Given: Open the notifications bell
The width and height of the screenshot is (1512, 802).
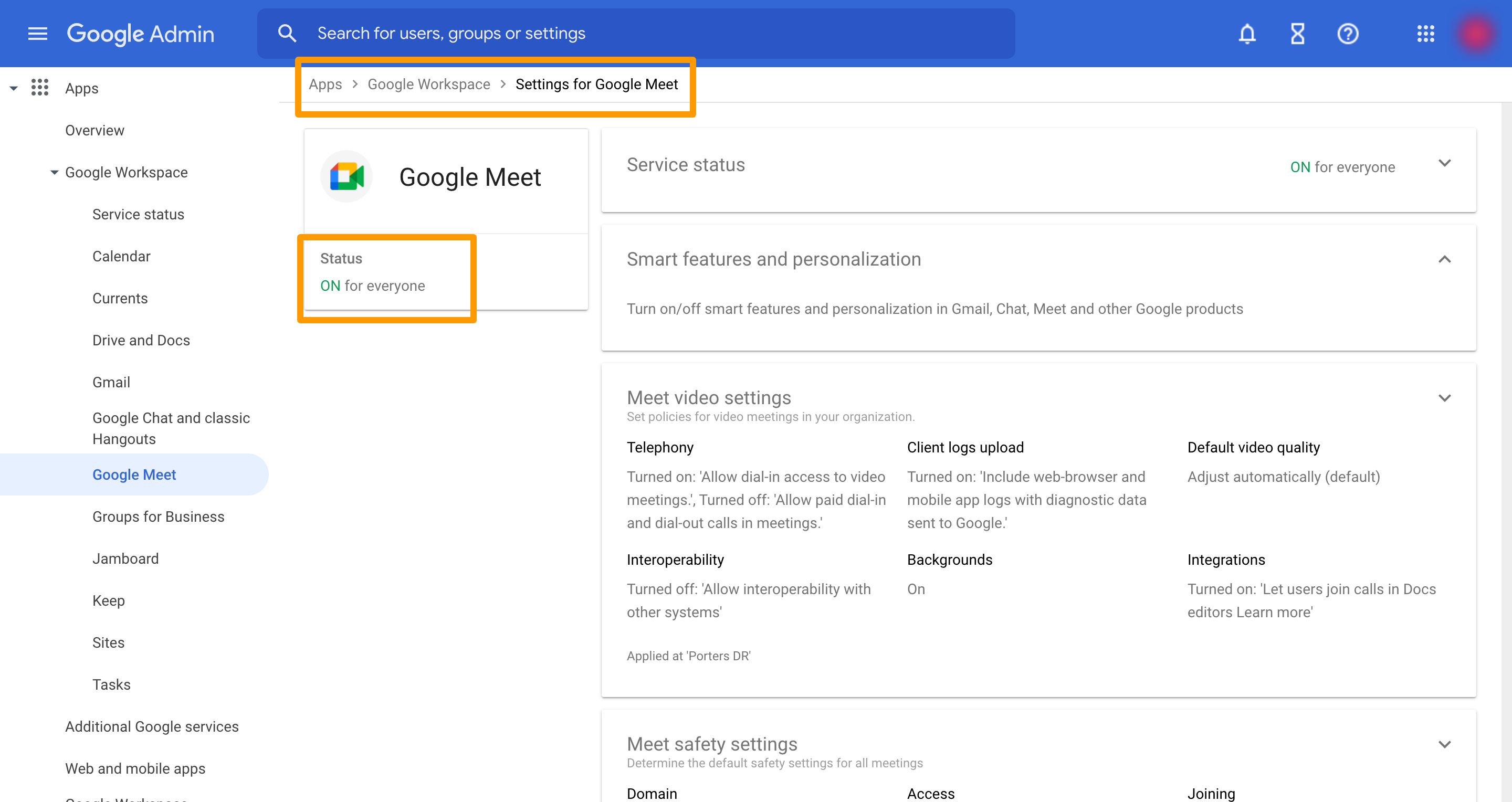Looking at the screenshot, I should (1247, 34).
